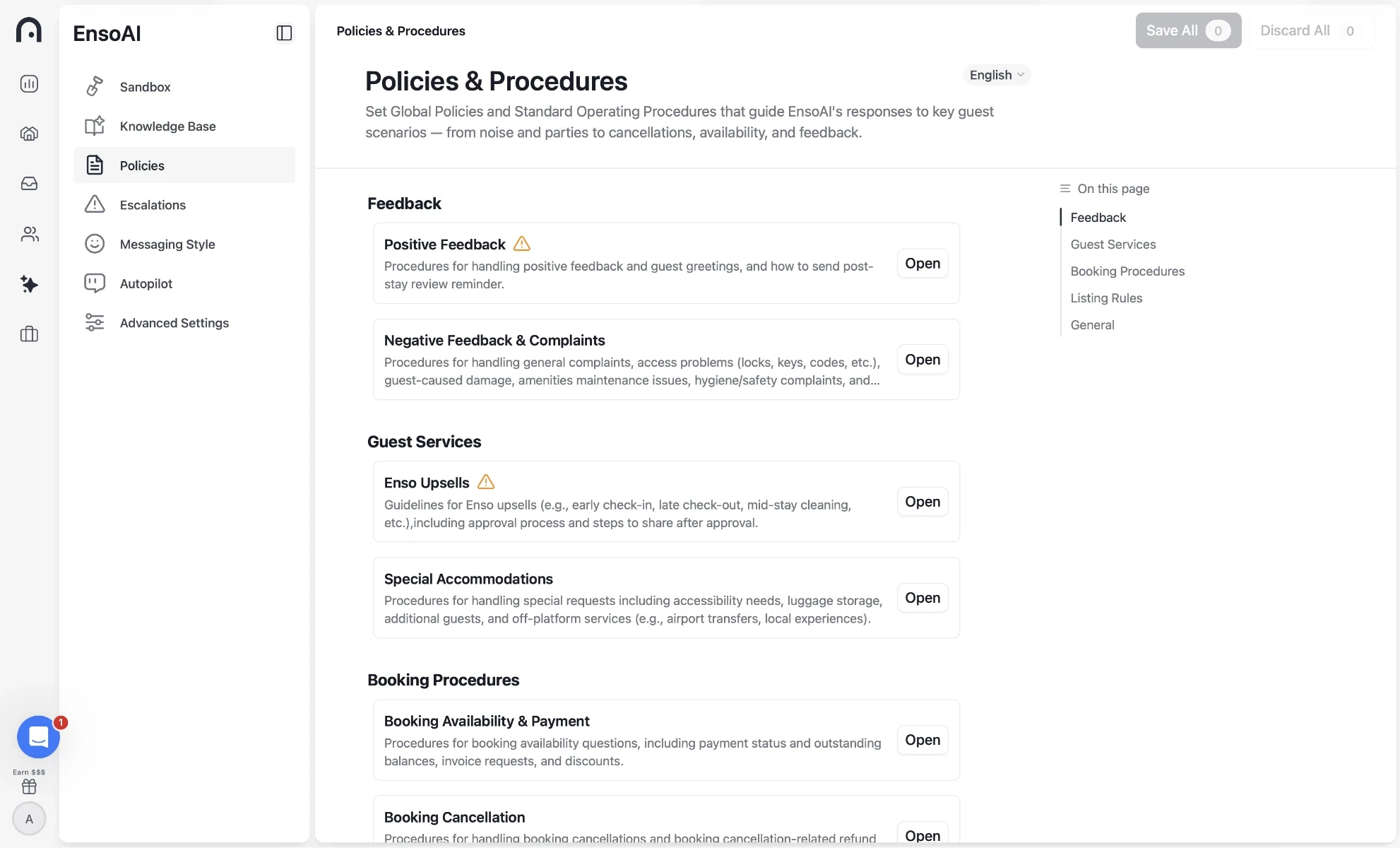Click the Enso Upsells warning triangle

tap(486, 482)
